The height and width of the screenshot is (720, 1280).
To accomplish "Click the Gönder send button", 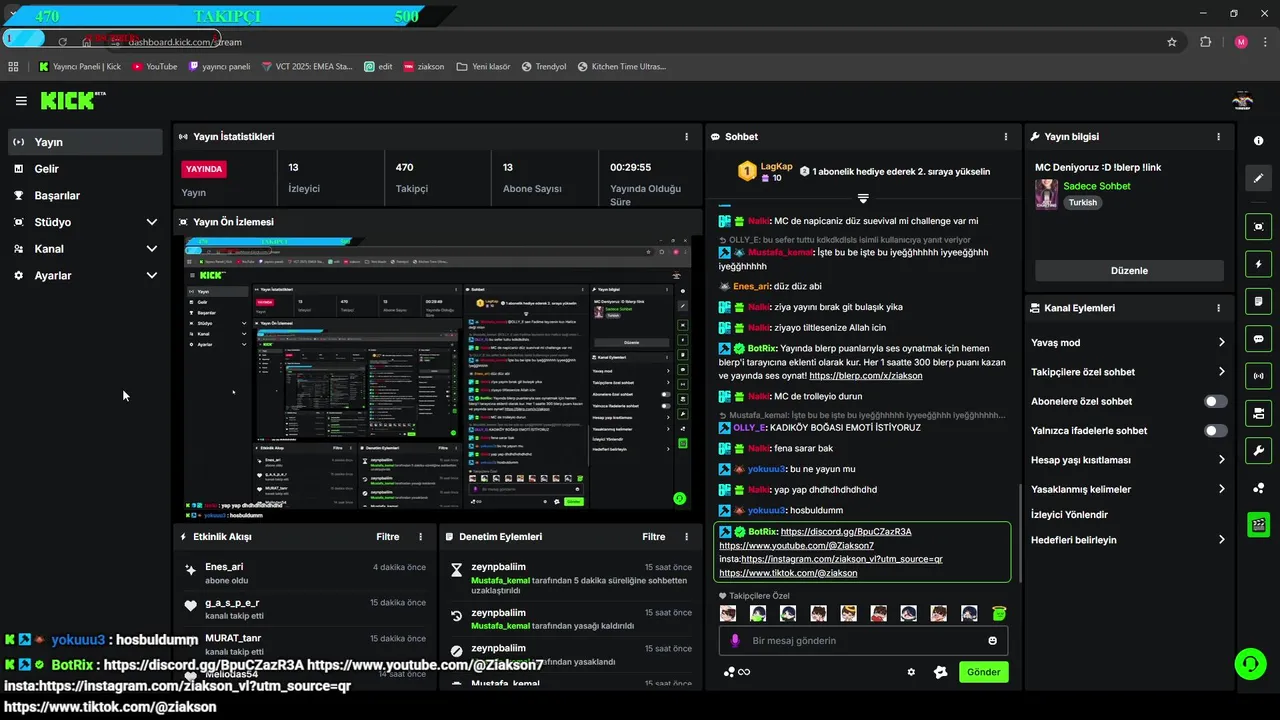I will click(983, 672).
